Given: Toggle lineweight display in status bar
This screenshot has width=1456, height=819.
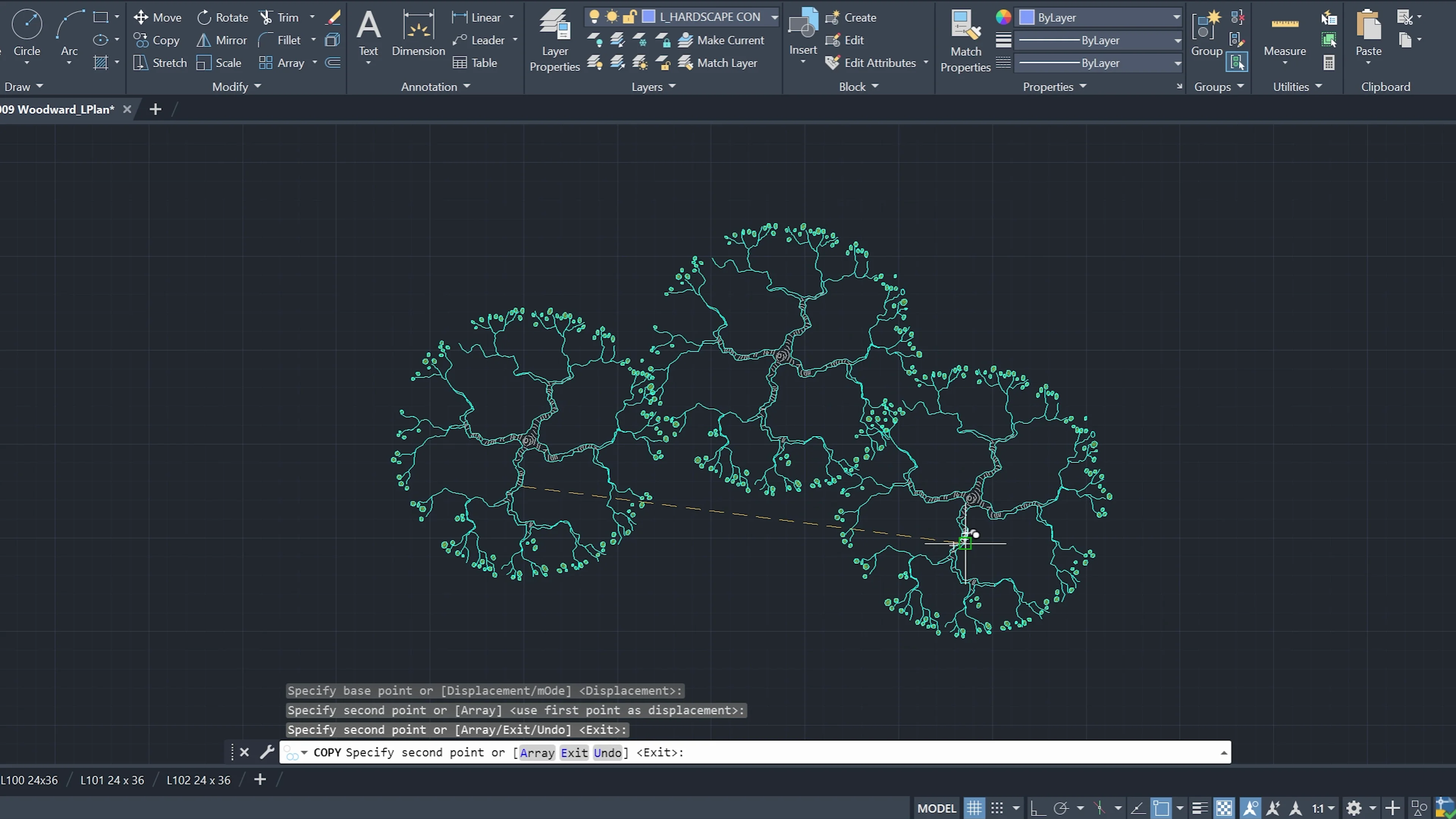Looking at the screenshot, I should coord(1199,808).
